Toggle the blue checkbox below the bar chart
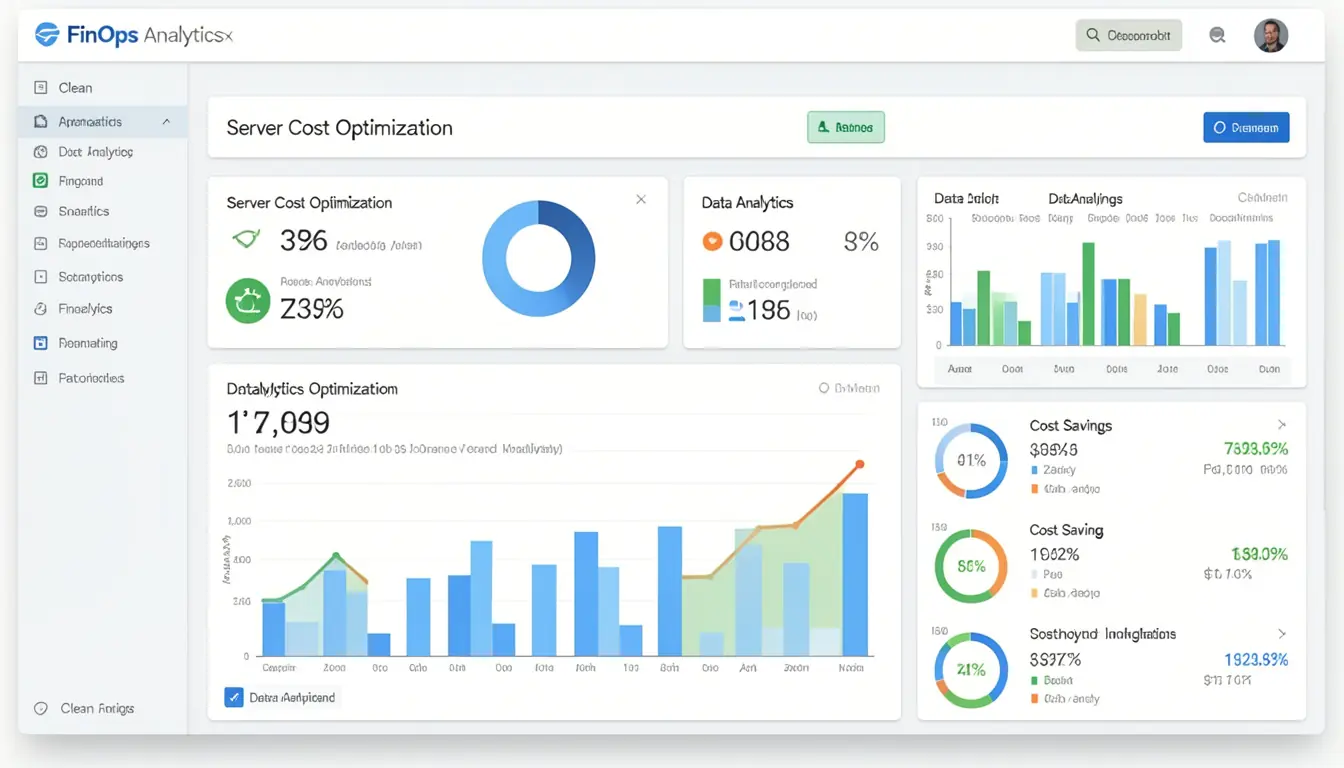Screen dimensions: 1344x768 point(234,697)
